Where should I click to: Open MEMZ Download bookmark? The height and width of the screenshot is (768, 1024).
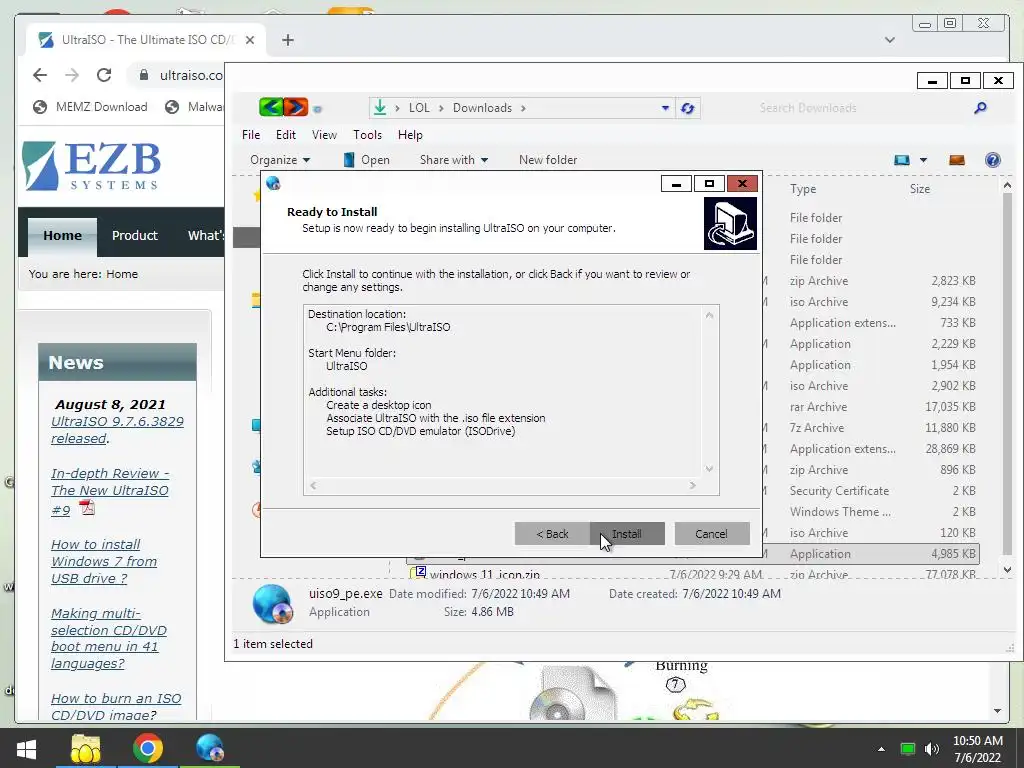[x=91, y=106]
